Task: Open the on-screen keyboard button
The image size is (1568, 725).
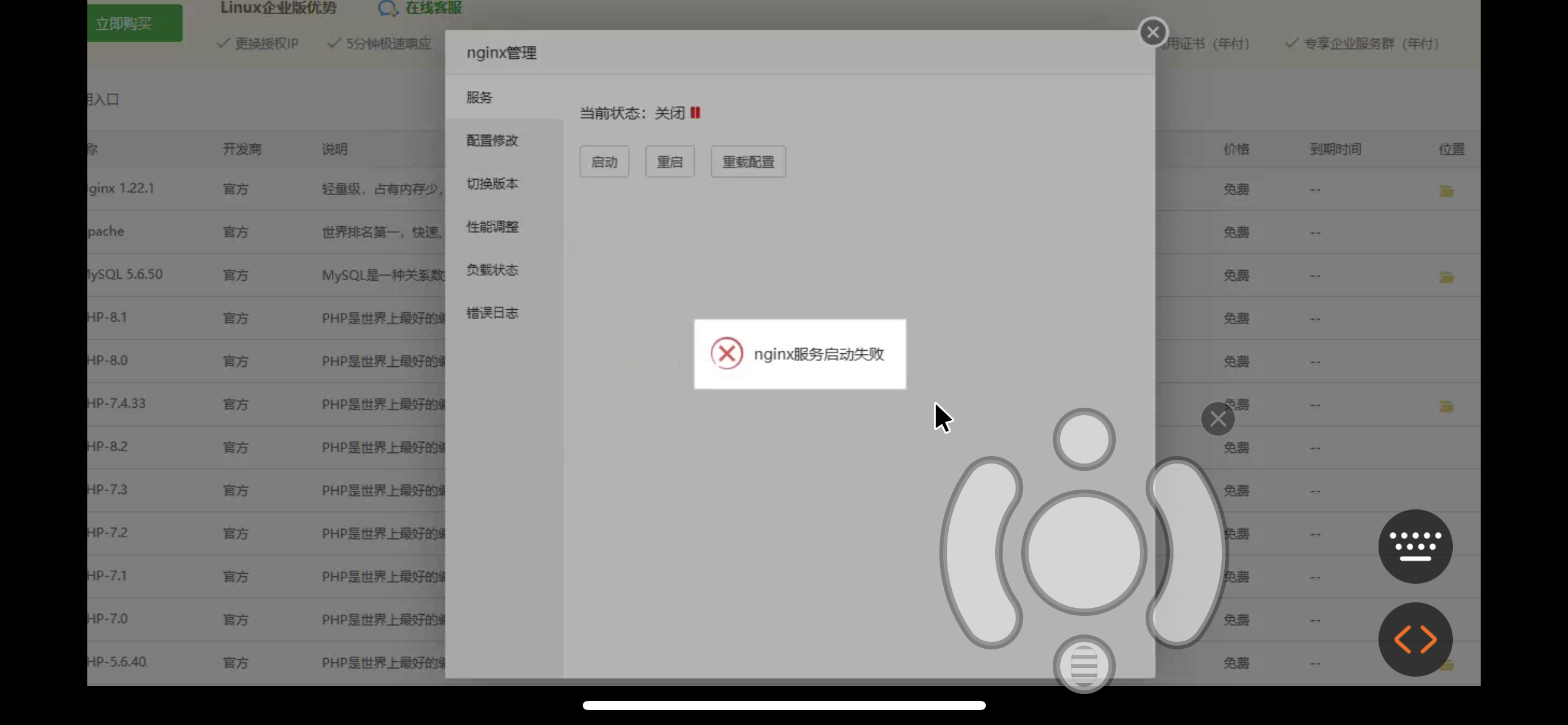Action: tap(1415, 547)
